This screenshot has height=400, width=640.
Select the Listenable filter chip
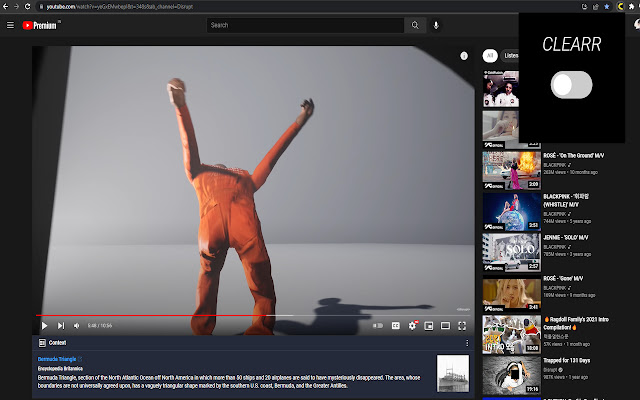point(510,56)
